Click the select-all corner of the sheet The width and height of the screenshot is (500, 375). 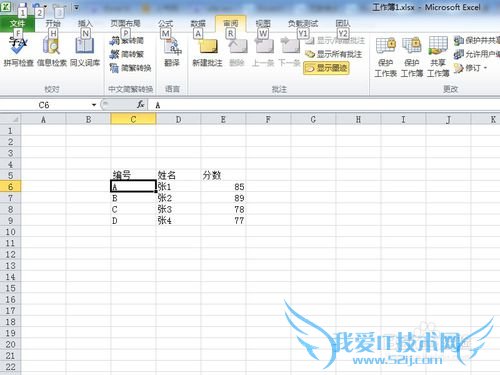click(10, 119)
